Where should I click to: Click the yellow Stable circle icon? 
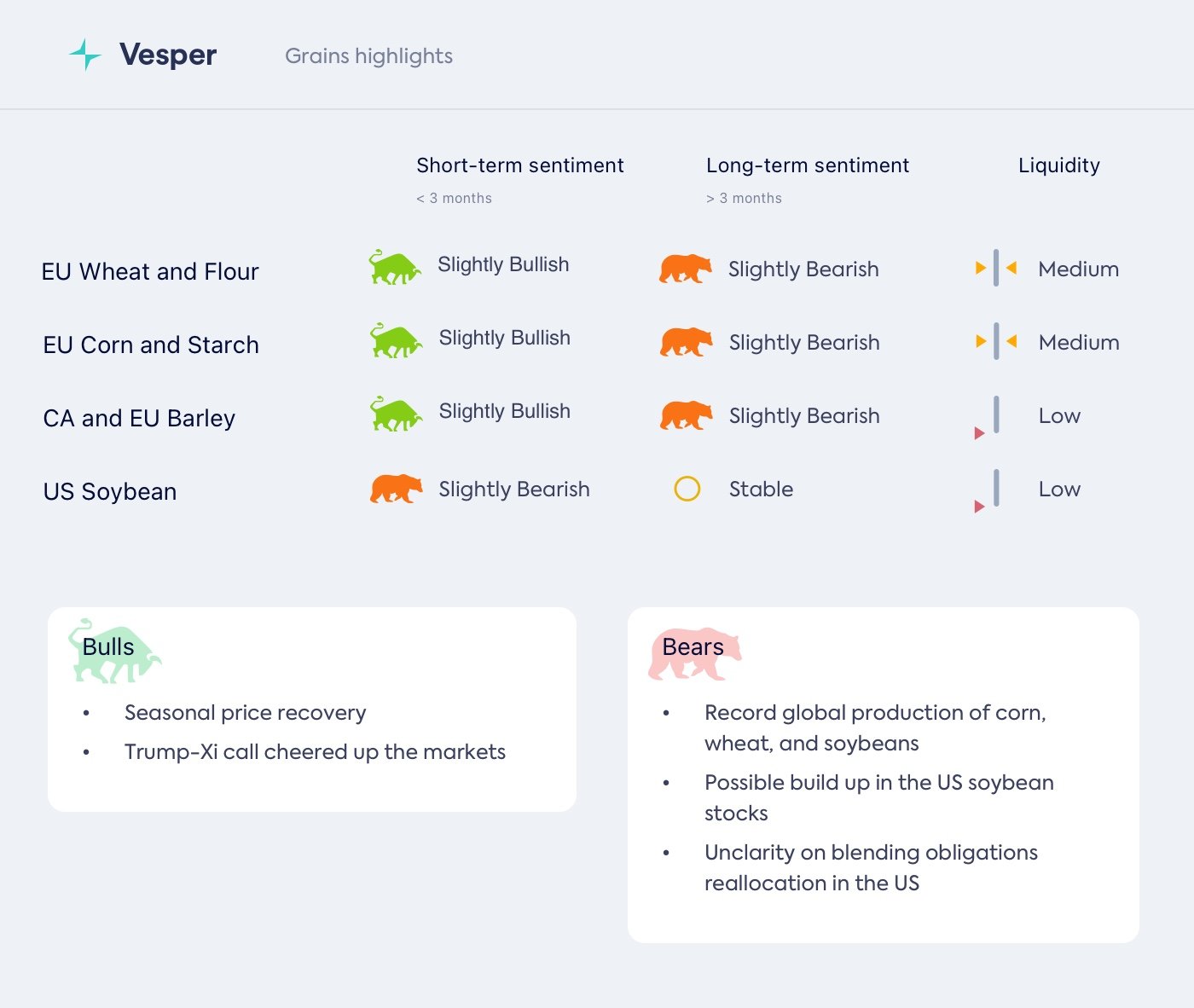pos(687,489)
